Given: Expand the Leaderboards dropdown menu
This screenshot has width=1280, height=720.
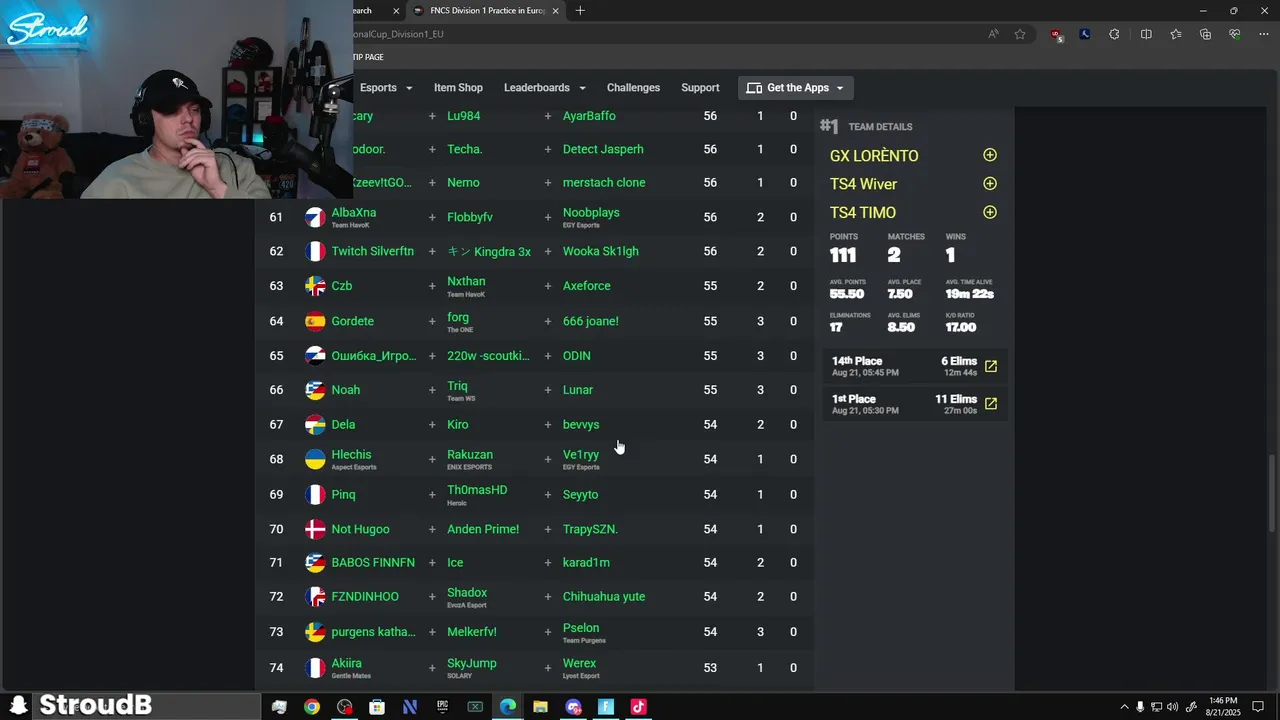Looking at the screenshot, I should pyautogui.click(x=545, y=88).
